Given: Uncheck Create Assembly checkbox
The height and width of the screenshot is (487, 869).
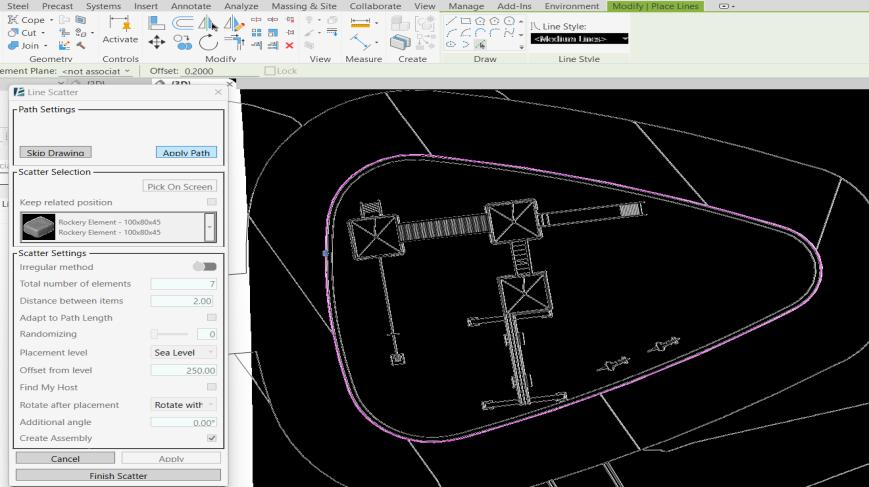Looking at the screenshot, I should 212,438.
